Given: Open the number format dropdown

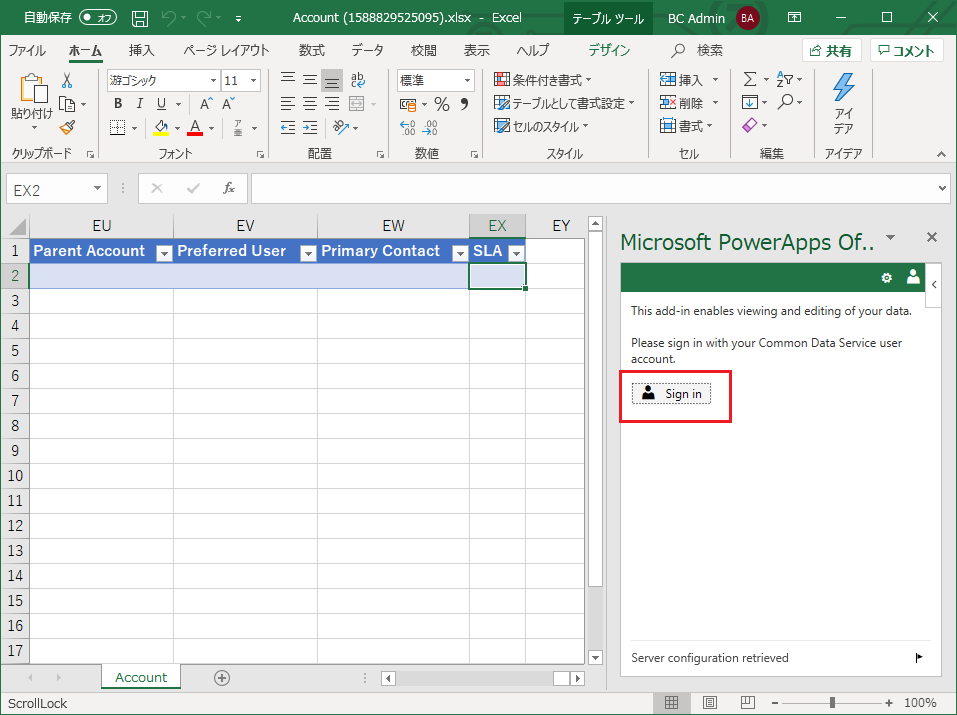Looking at the screenshot, I should (467, 81).
